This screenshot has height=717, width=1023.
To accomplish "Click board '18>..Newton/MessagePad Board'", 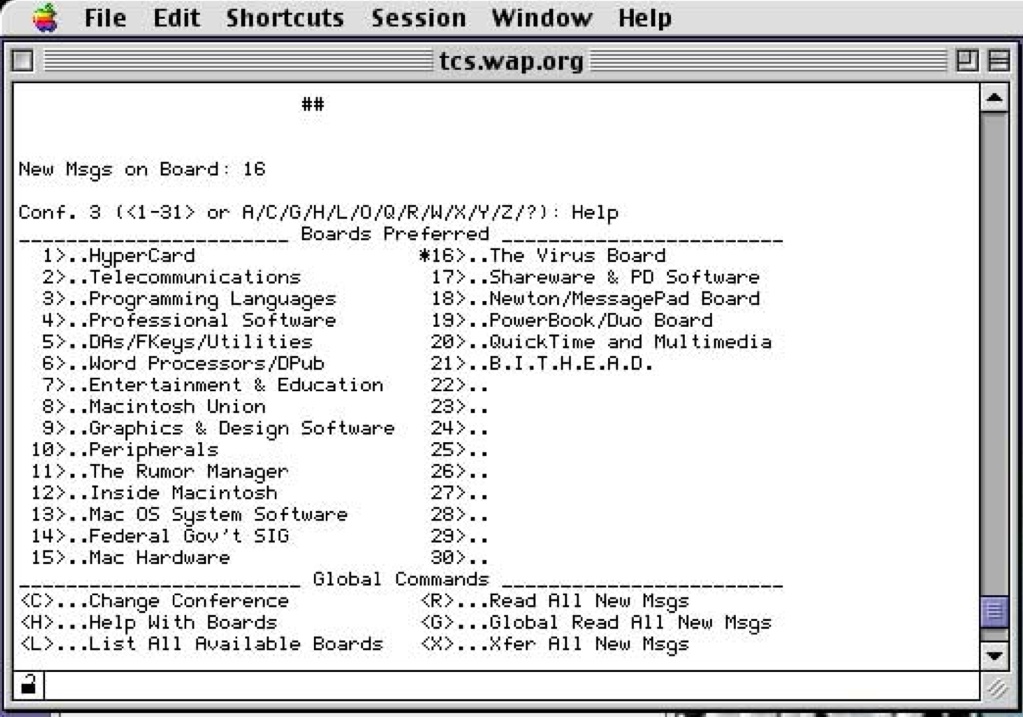I will (595, 299).
